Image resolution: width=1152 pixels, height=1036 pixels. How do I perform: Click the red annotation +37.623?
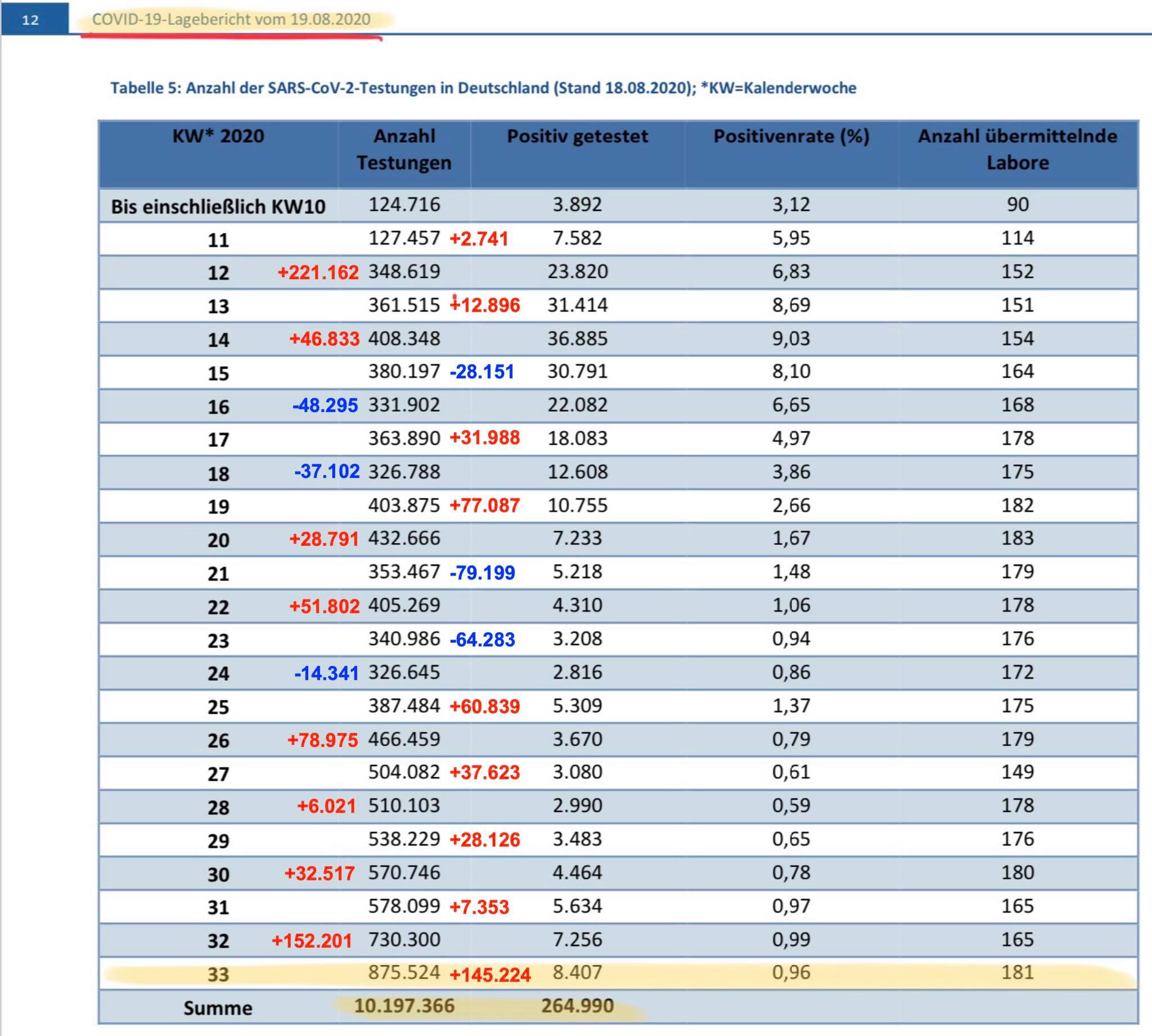[x=484, y=773]
